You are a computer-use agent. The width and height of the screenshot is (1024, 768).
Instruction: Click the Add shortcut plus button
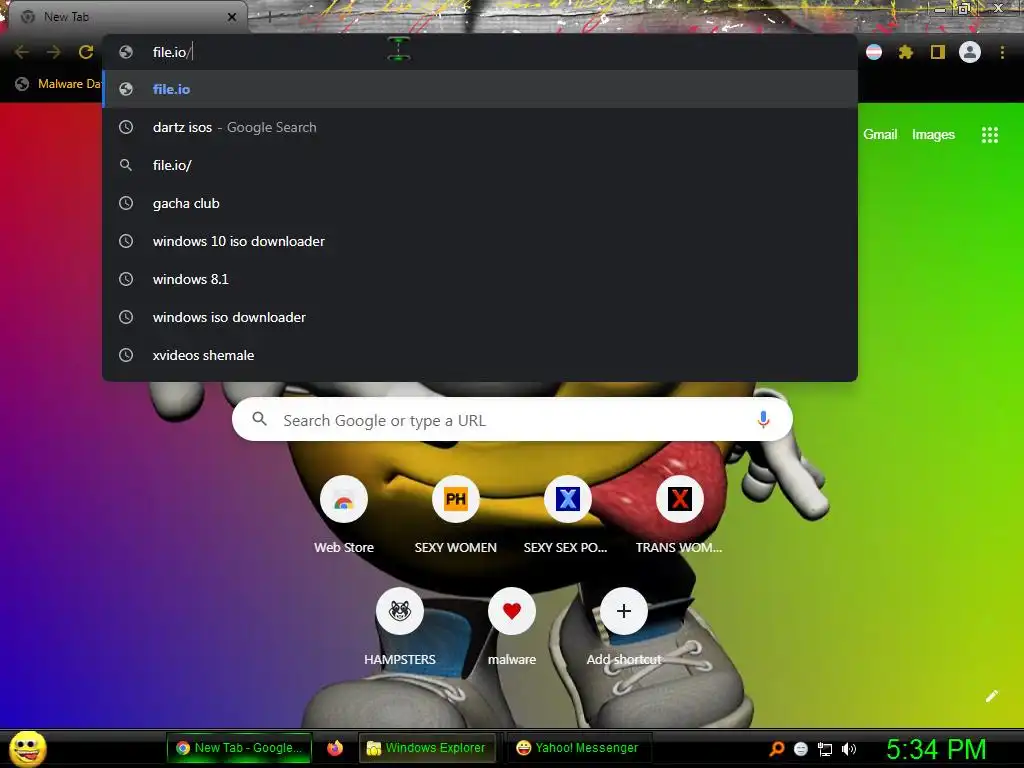624,611
